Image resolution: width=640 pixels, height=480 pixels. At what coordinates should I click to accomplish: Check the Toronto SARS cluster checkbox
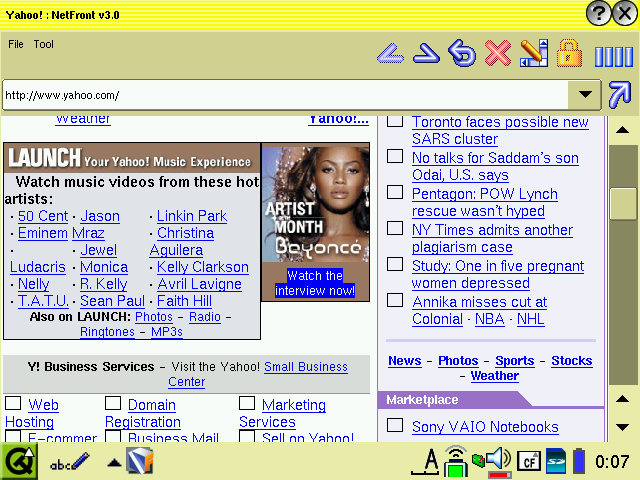point(395,122)
